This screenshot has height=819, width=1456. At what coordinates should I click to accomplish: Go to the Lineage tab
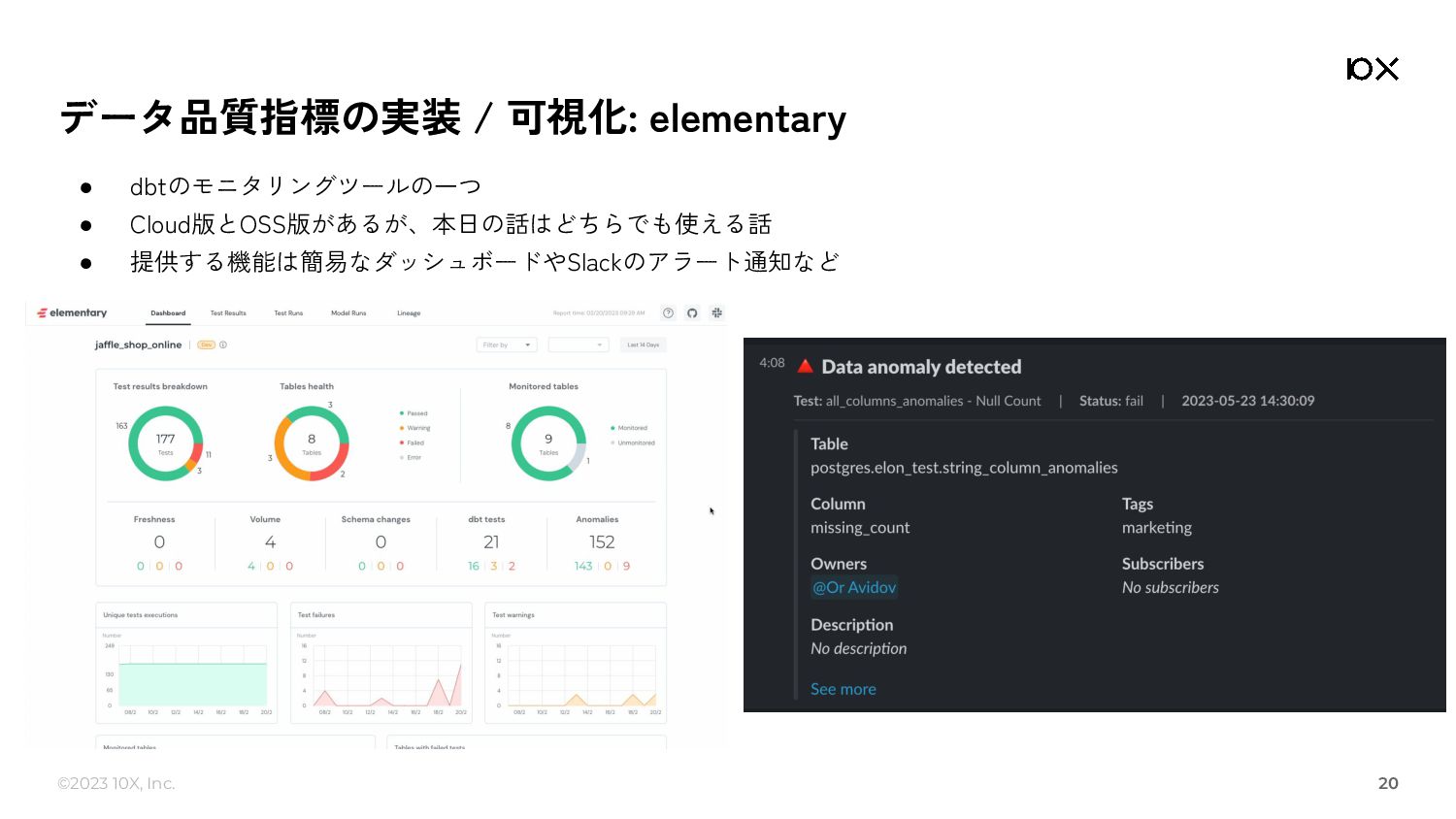(x=409, y=312)
